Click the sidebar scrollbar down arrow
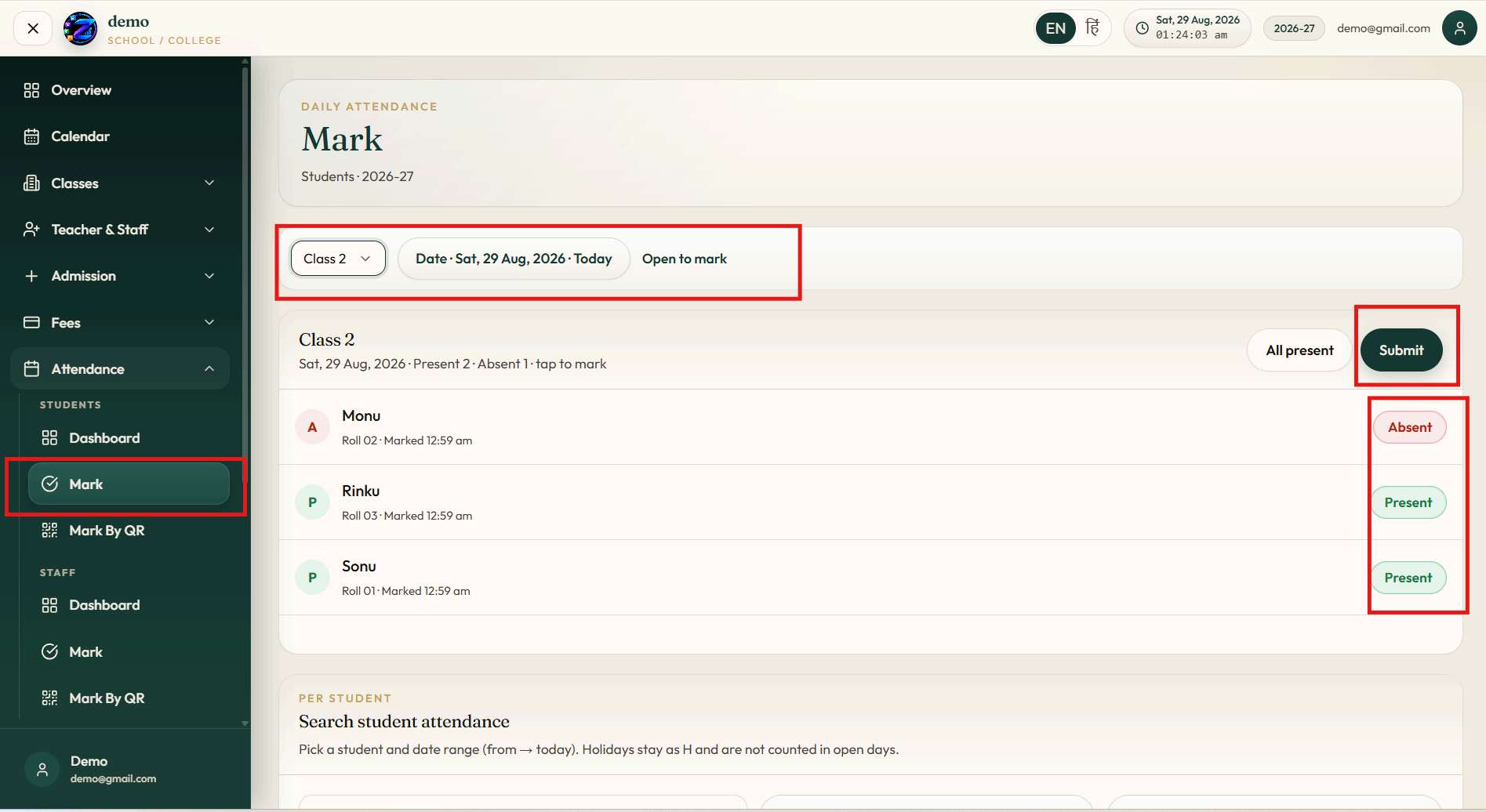Viewport: 1486px width, 812px height. point(245,723)
